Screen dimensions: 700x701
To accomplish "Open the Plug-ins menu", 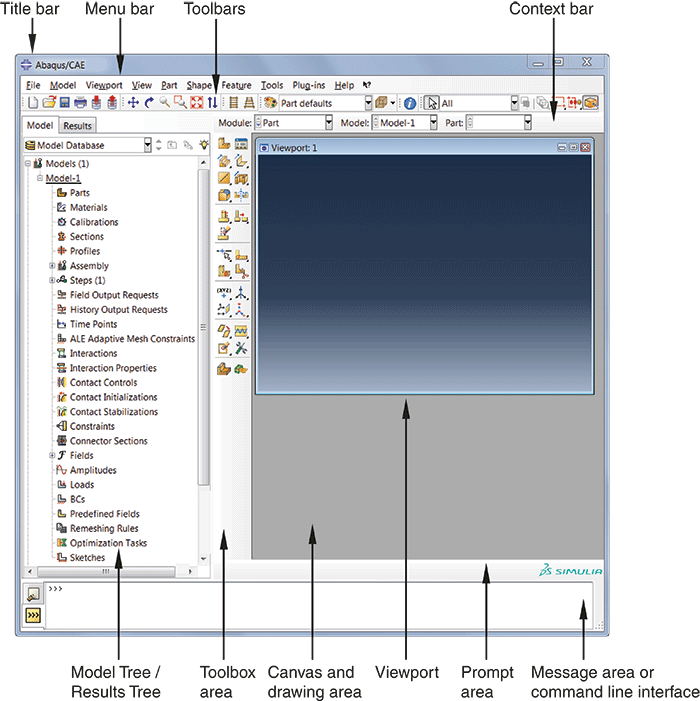I will pyautogui.click(x=309, y=86).
